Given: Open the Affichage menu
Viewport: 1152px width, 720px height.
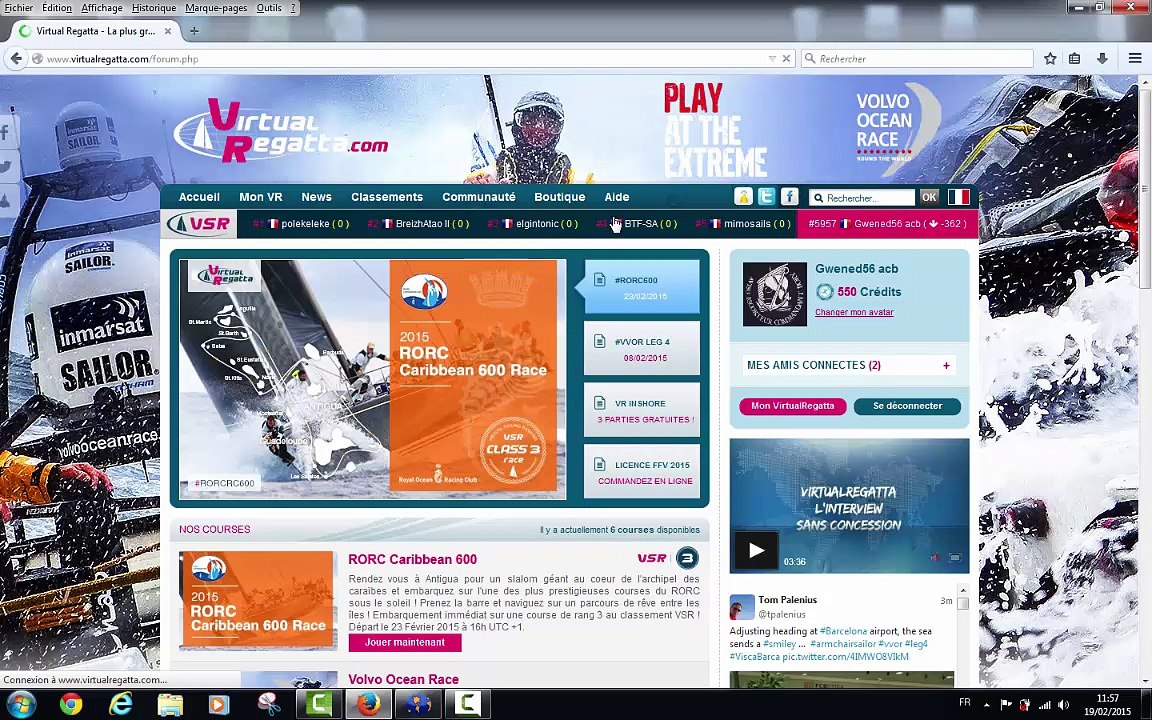Looking at the screenshot, I should coord(101,7).
